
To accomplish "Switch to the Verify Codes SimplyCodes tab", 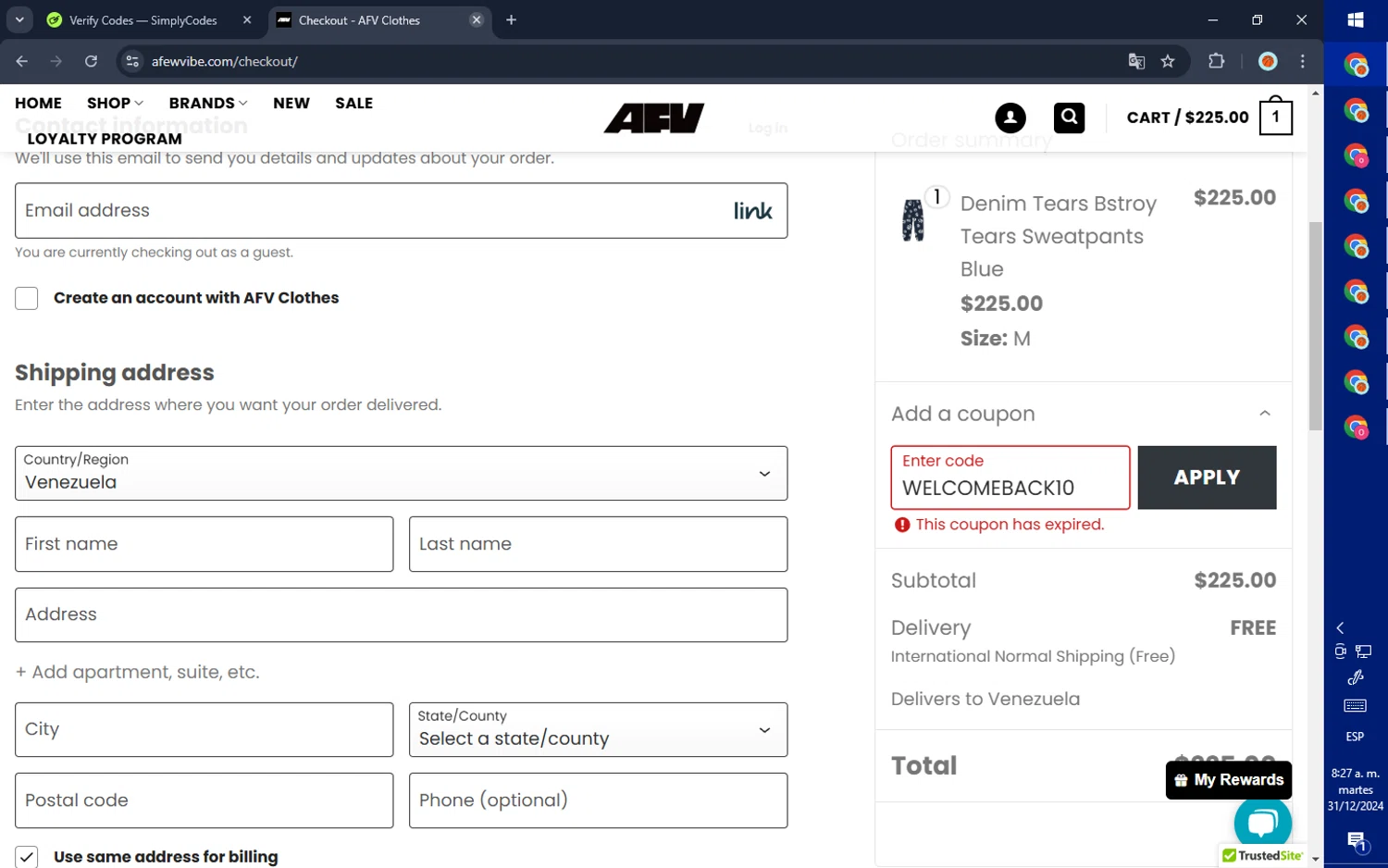I will pyautogui.click(x=143, y=19).
